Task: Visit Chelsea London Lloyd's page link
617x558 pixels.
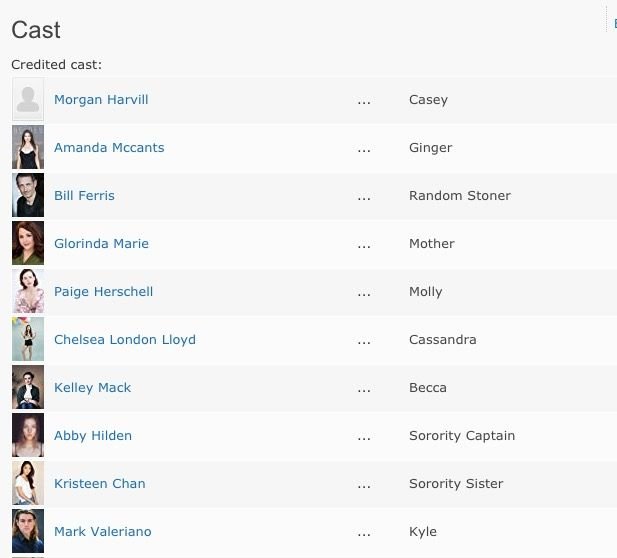Action: [125, 340]
